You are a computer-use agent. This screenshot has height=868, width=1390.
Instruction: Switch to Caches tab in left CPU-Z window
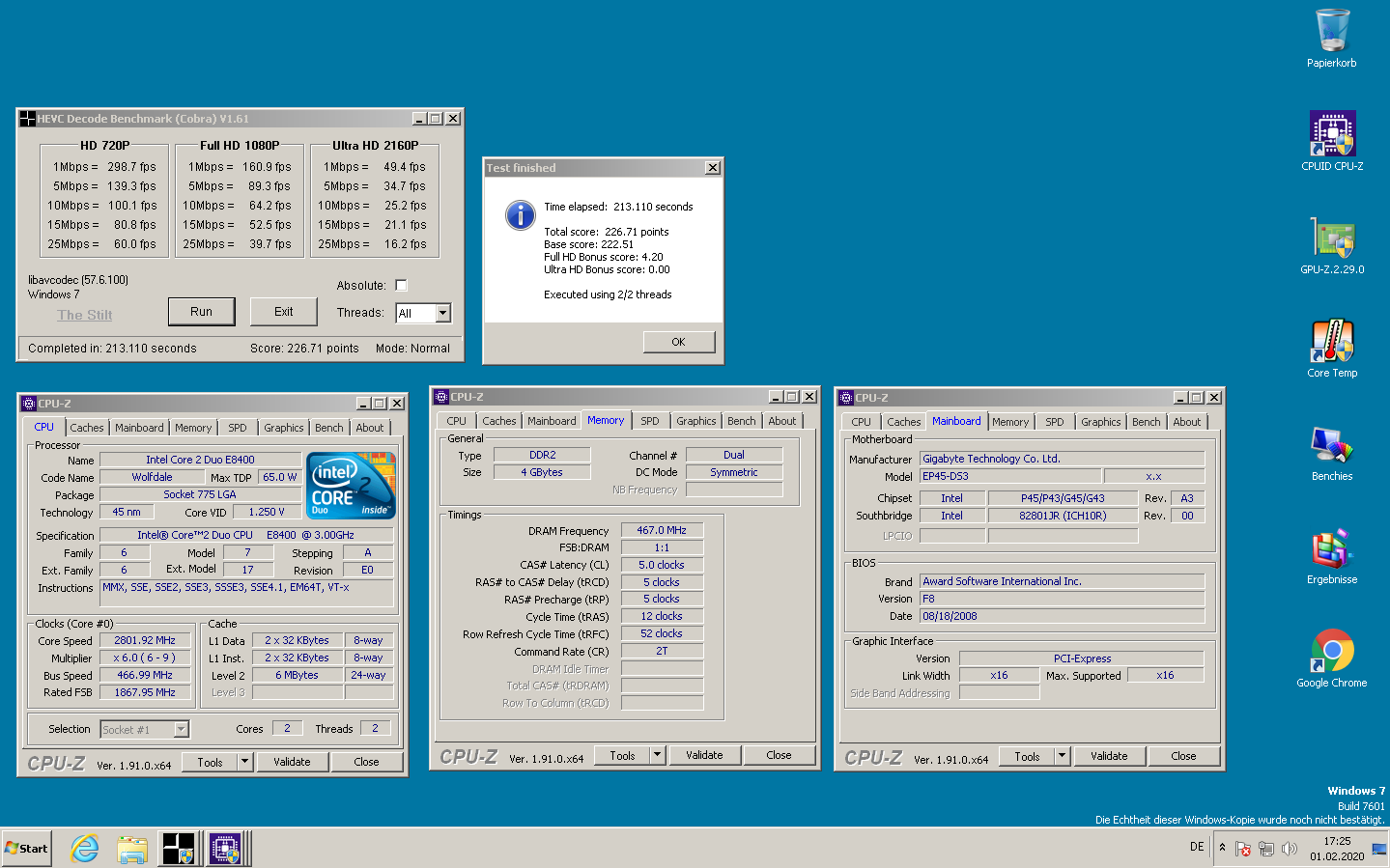pyautogui.click(x=87, y=428)
